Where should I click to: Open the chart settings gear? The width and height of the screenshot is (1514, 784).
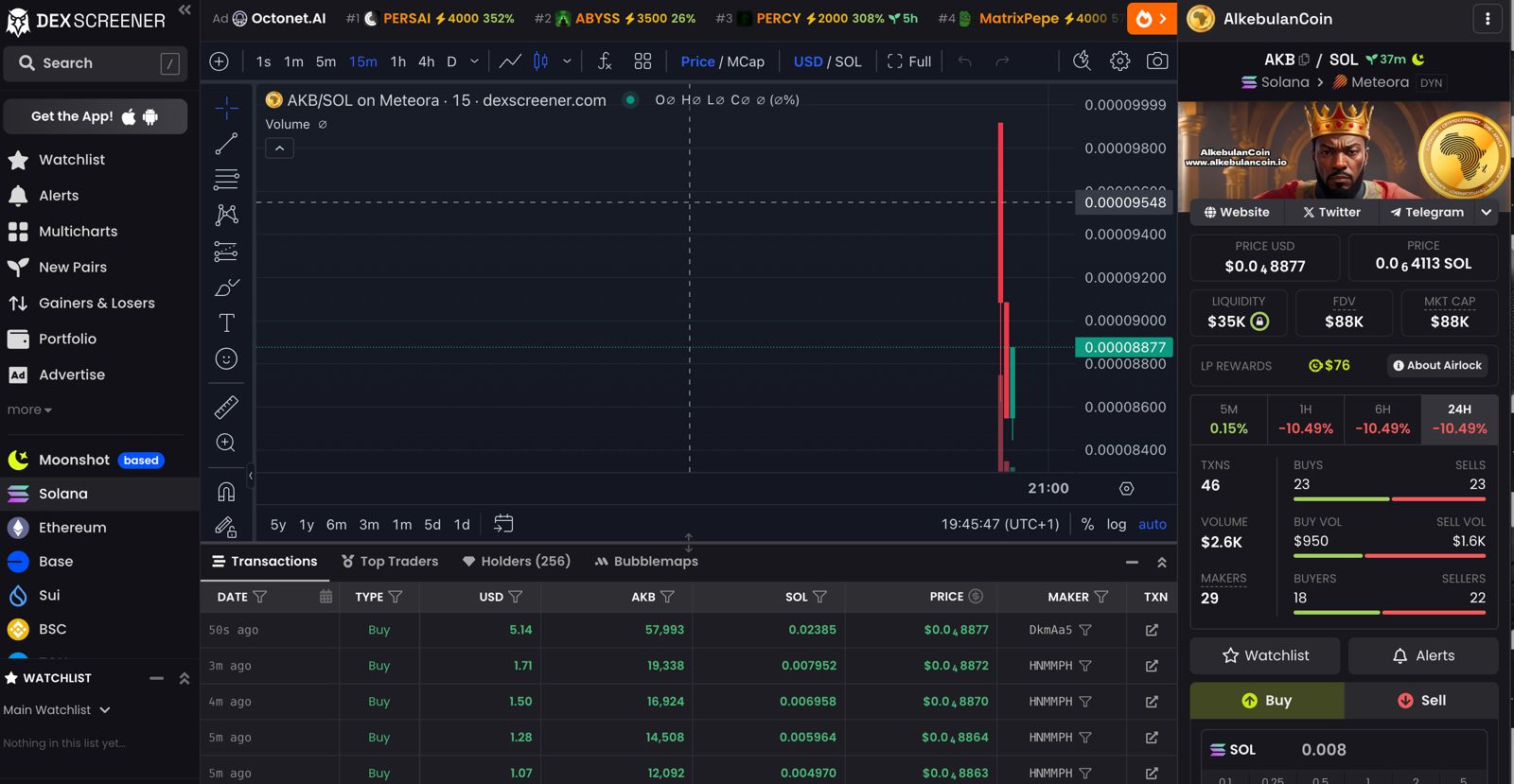(x=1120, y=61)
